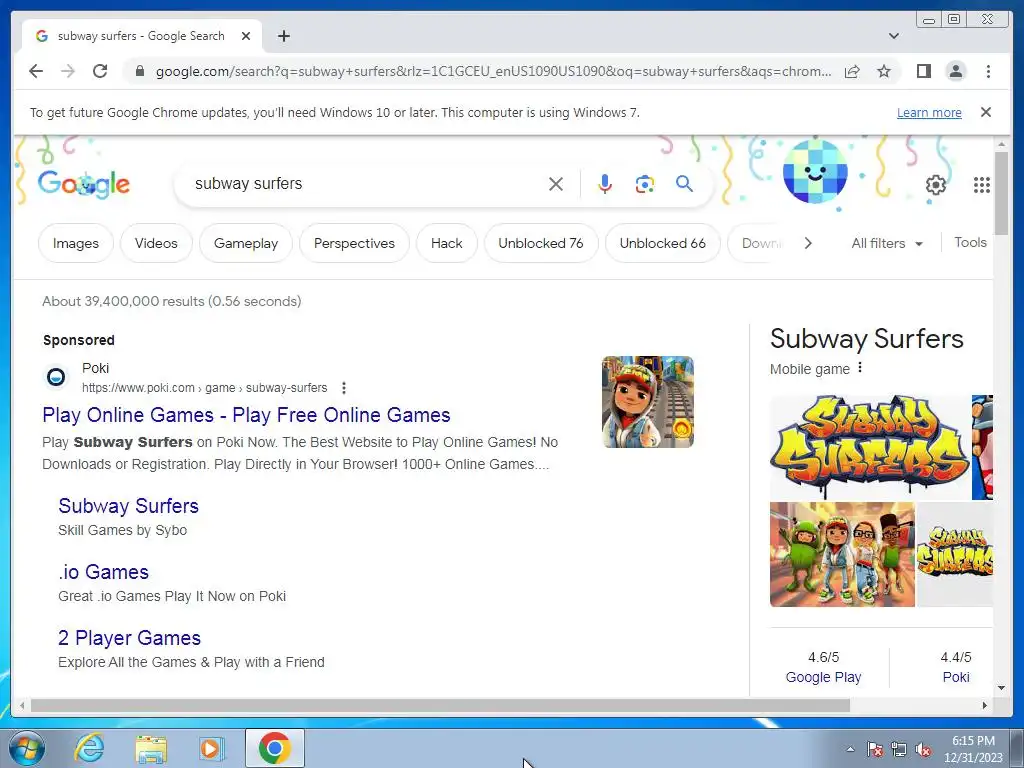Viewport: 1024px width, 768px height.
Task: Click the Chrome taskbar button
Action: [274, 748]
